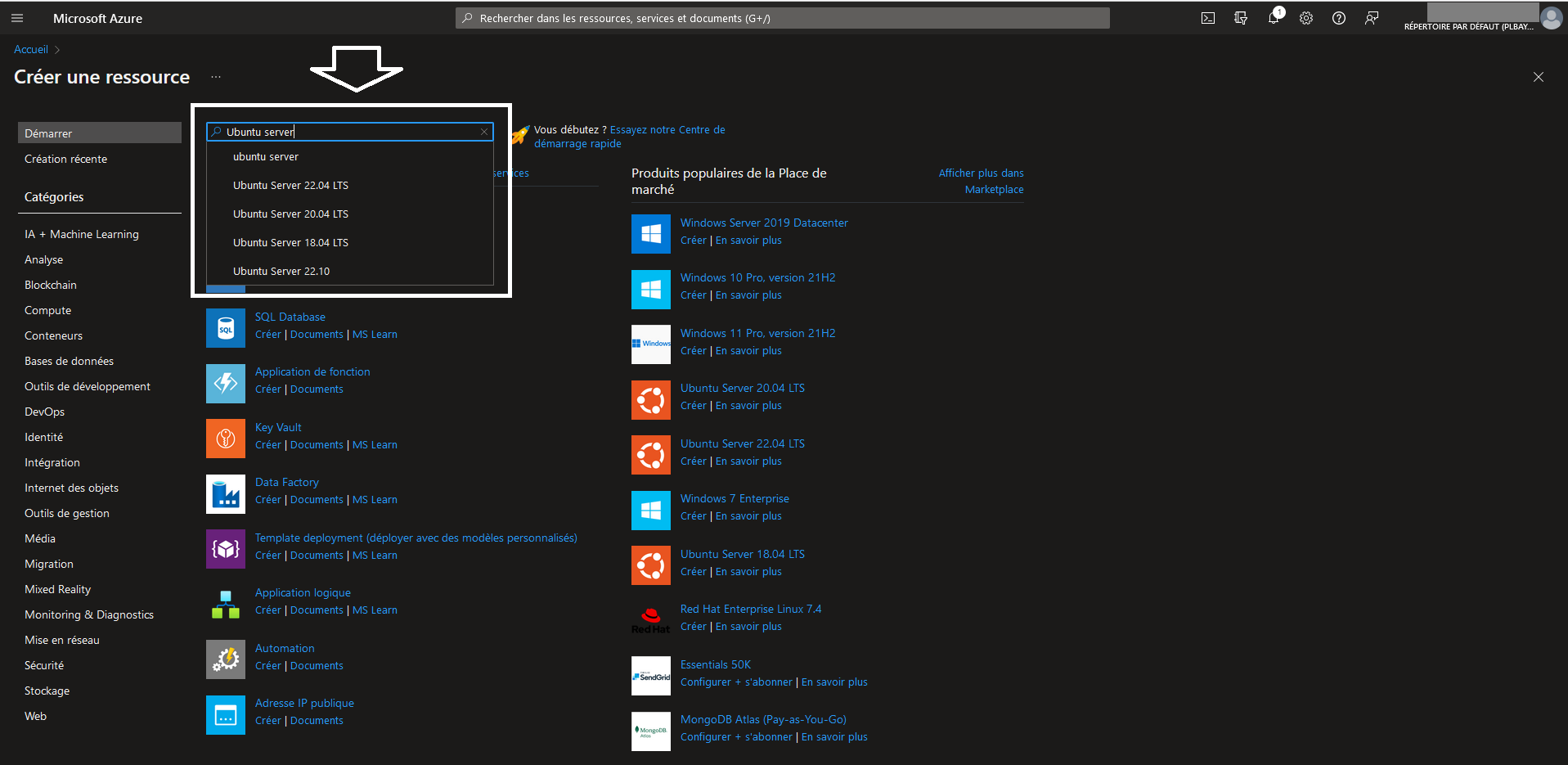
Task: Open the directory and subscription filter icon
Action: click(x=1241, y=18)
